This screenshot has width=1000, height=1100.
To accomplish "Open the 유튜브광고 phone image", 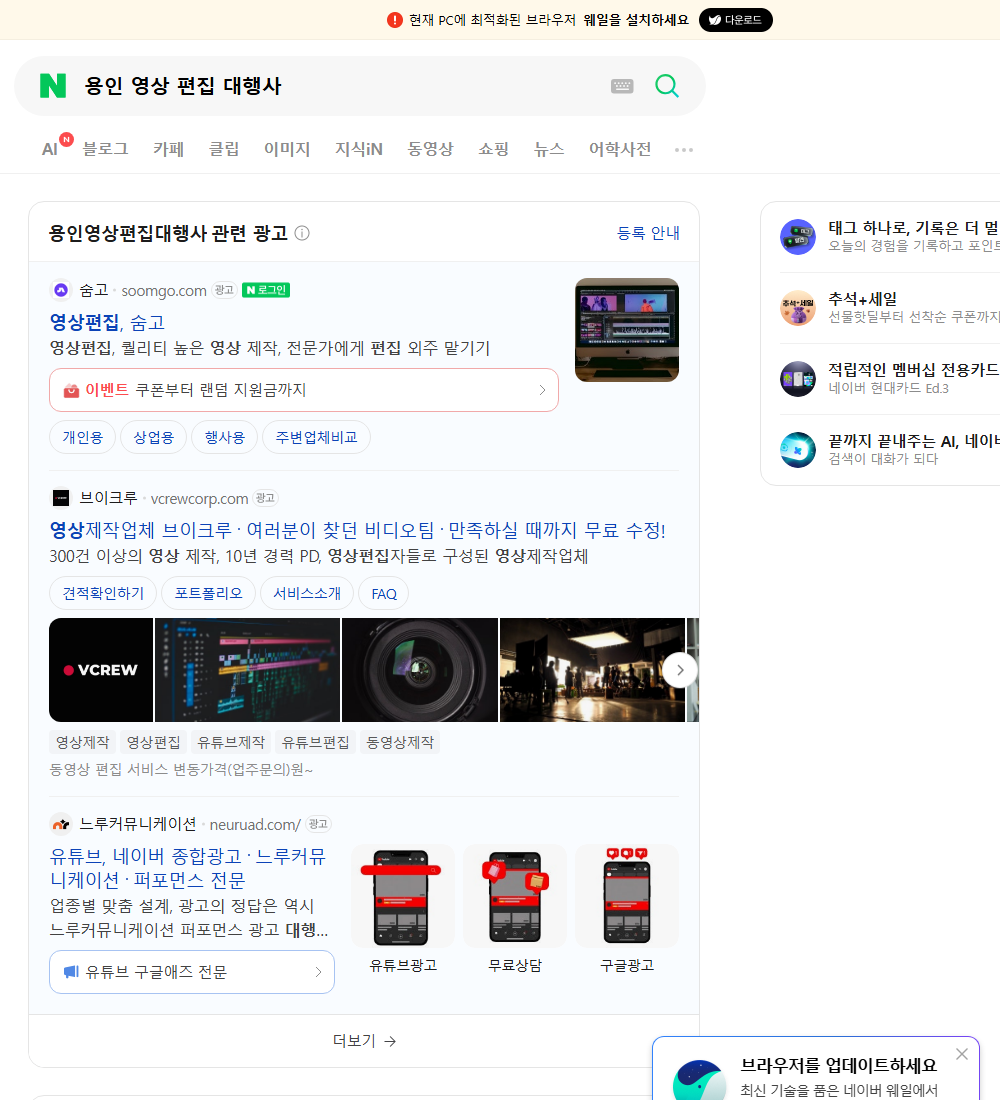I will tap(403, 897).
